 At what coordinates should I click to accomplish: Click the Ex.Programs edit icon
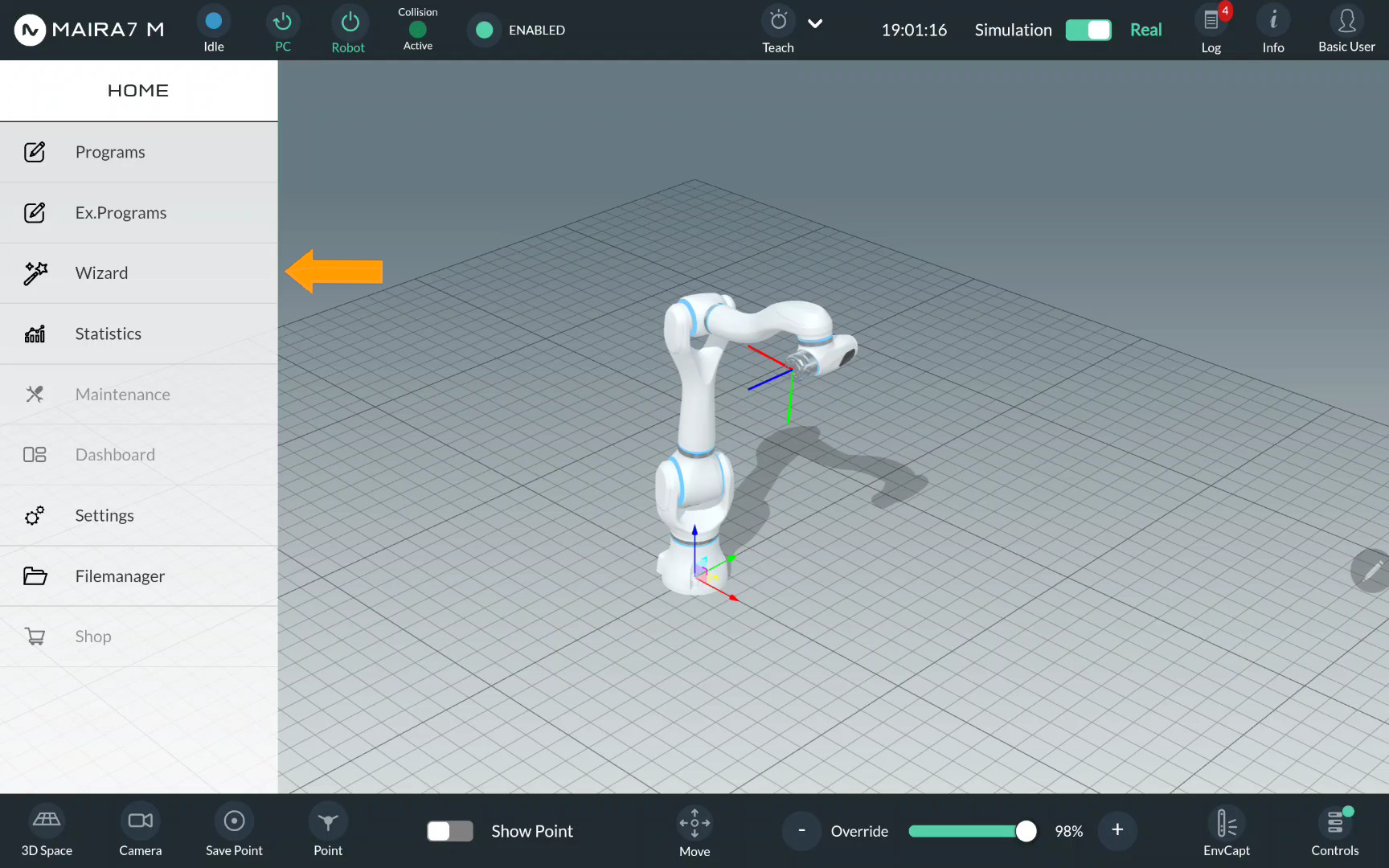[x=35, y=213]
